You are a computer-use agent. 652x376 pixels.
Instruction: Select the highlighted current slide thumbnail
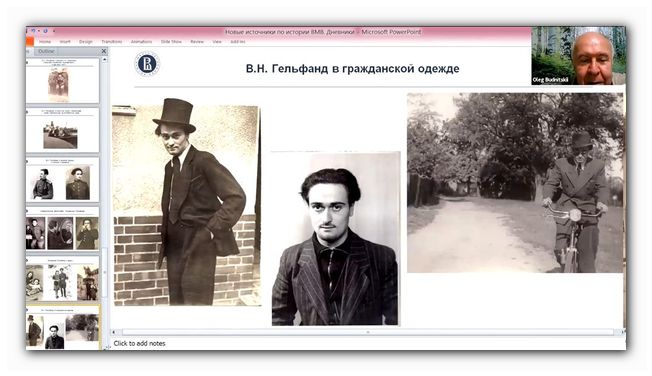[x=63, y=328]
